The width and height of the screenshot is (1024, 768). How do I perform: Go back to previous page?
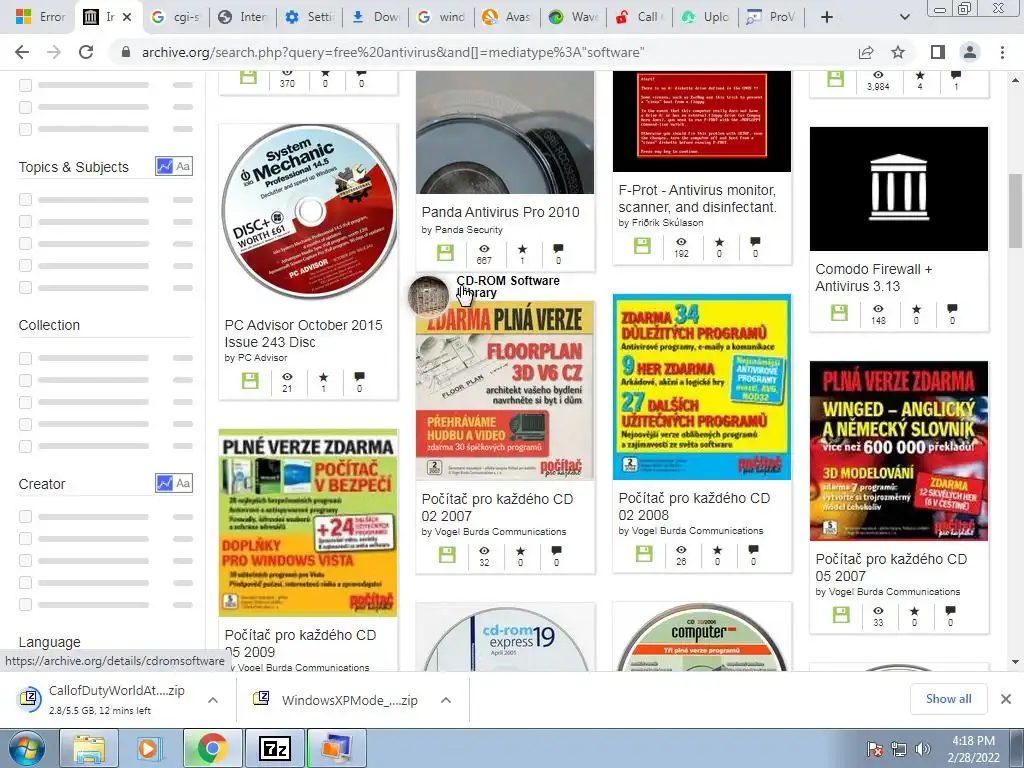[22, 52]
